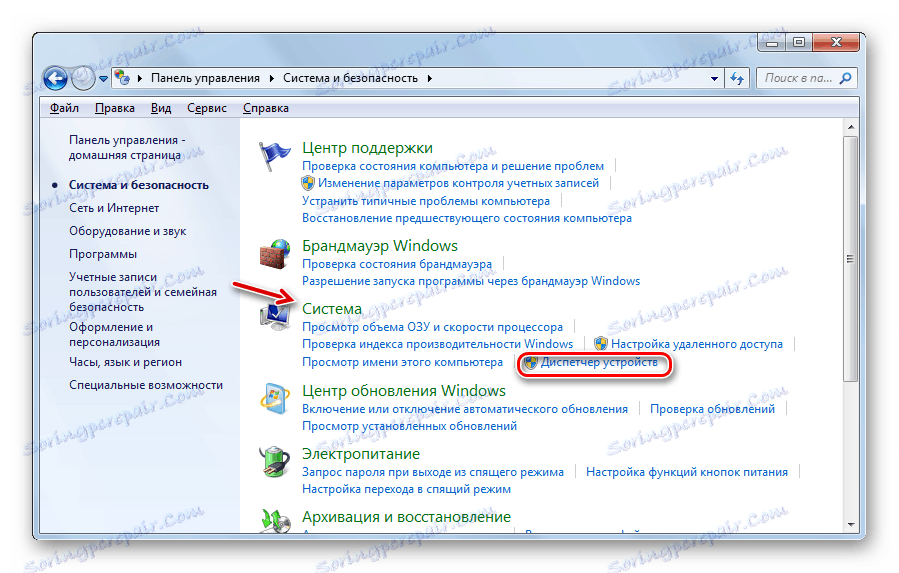Select Система и безопасность in sidebar
Viewport: 899px width, 573px height.
tap(139, 185)
